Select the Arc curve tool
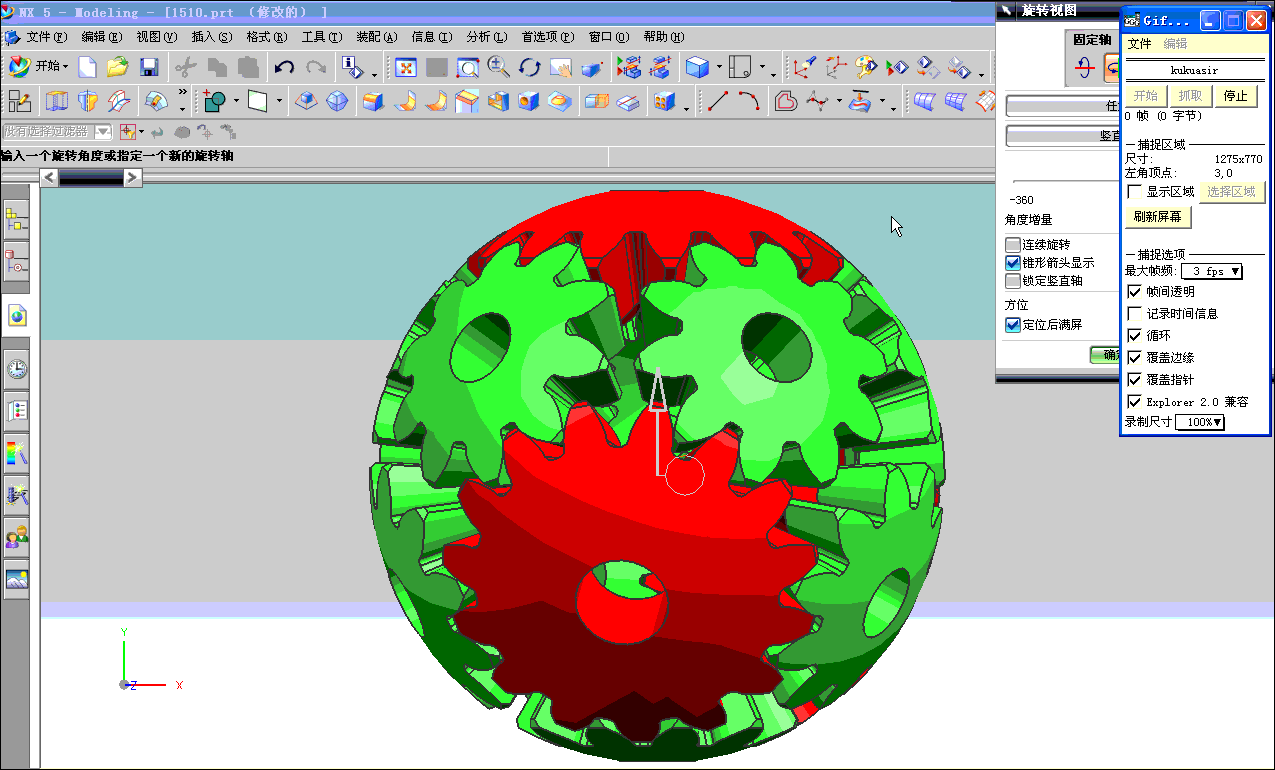 pyautogui.click(x=749, y=101)
